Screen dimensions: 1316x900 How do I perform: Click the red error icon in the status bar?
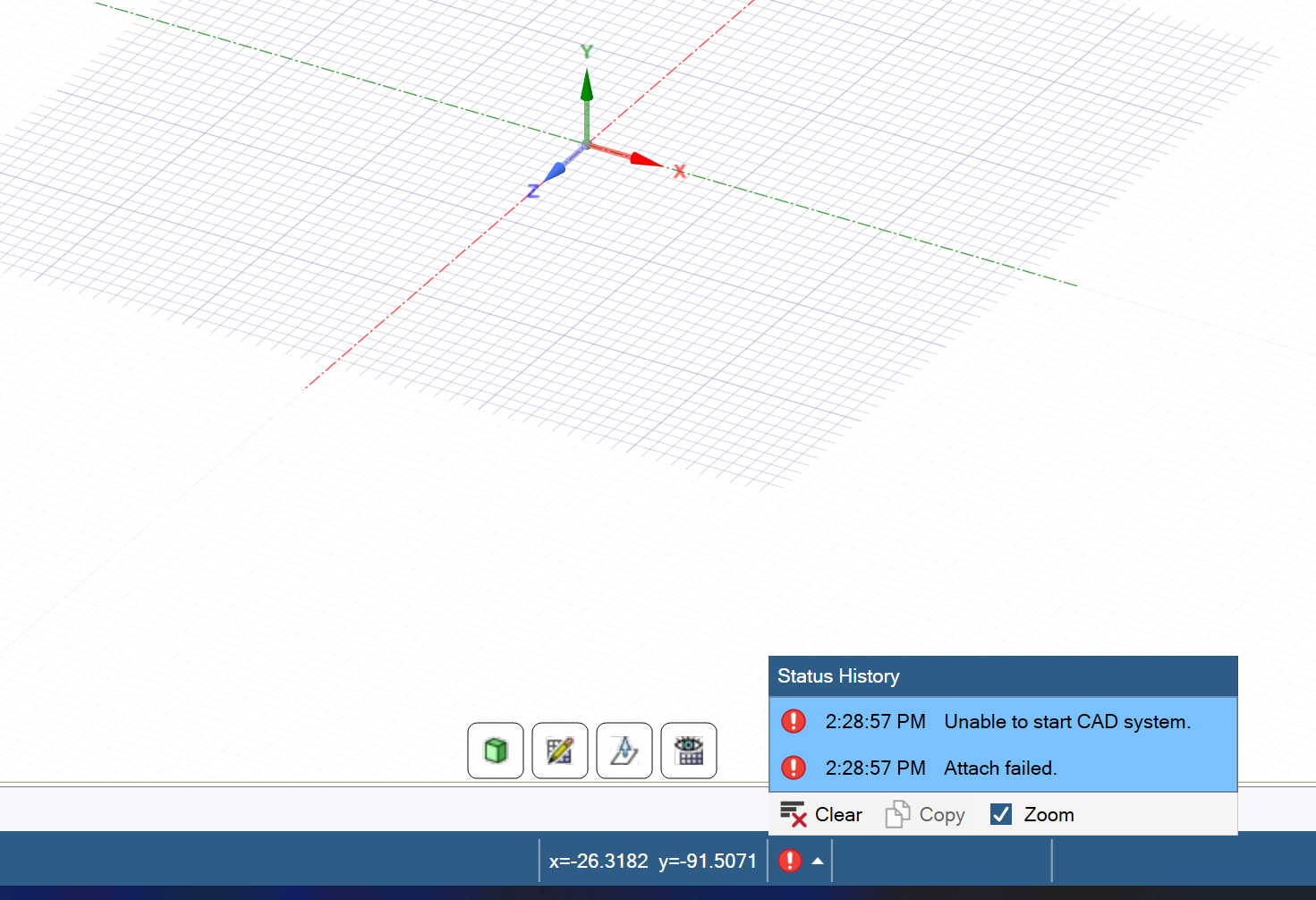(x=790, y=861)
